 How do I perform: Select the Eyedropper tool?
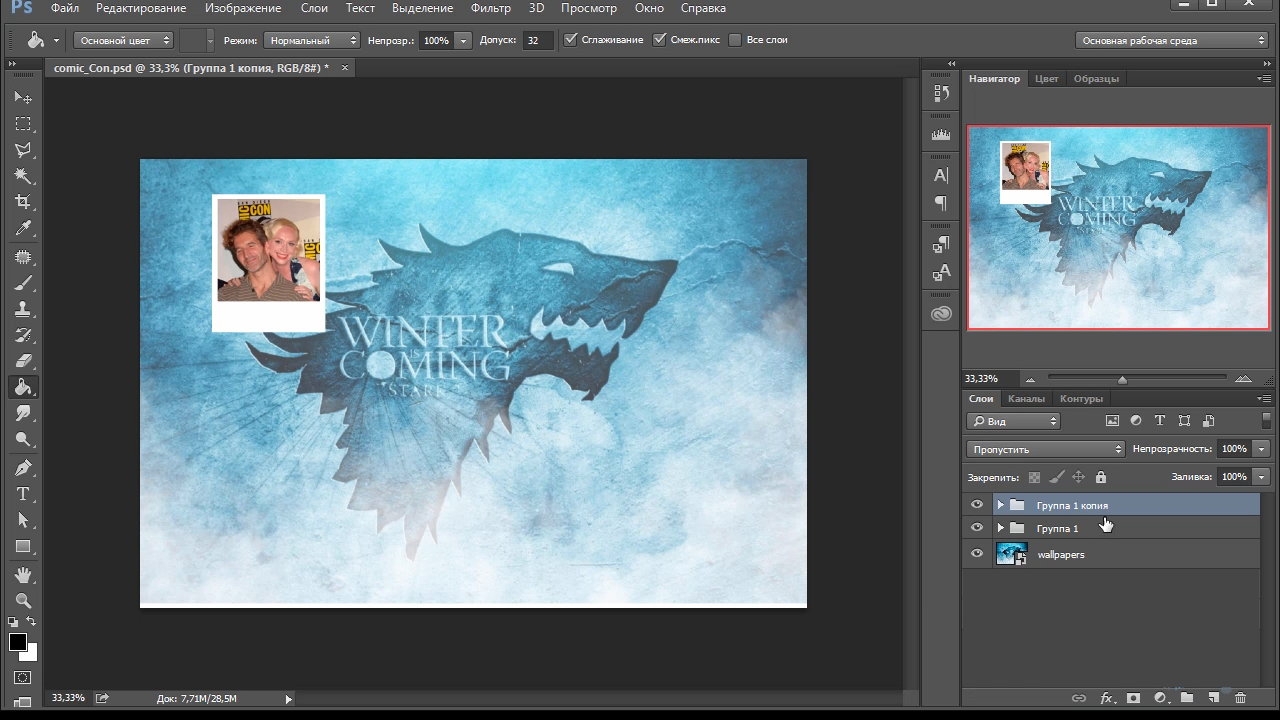[23, 229]
